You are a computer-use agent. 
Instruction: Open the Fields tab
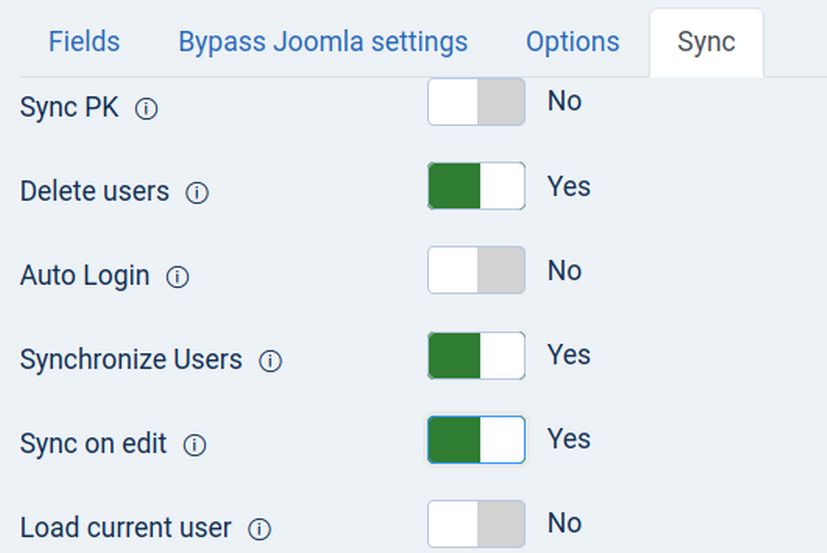coord(84,42)
